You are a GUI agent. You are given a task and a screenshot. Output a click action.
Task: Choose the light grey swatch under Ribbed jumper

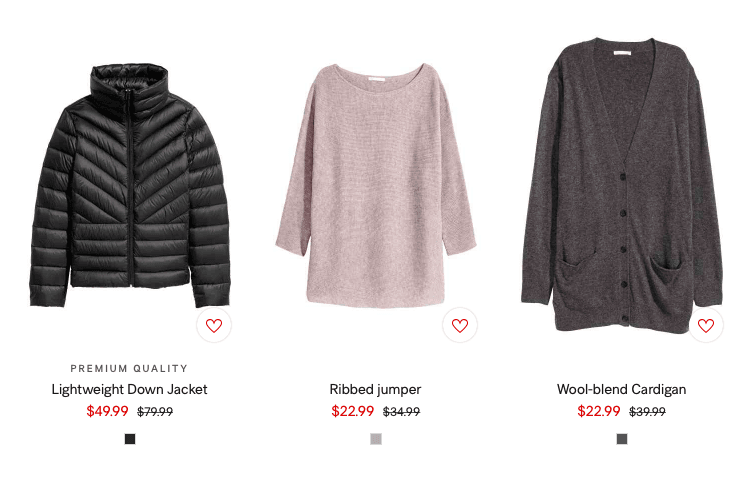[376, 439]
